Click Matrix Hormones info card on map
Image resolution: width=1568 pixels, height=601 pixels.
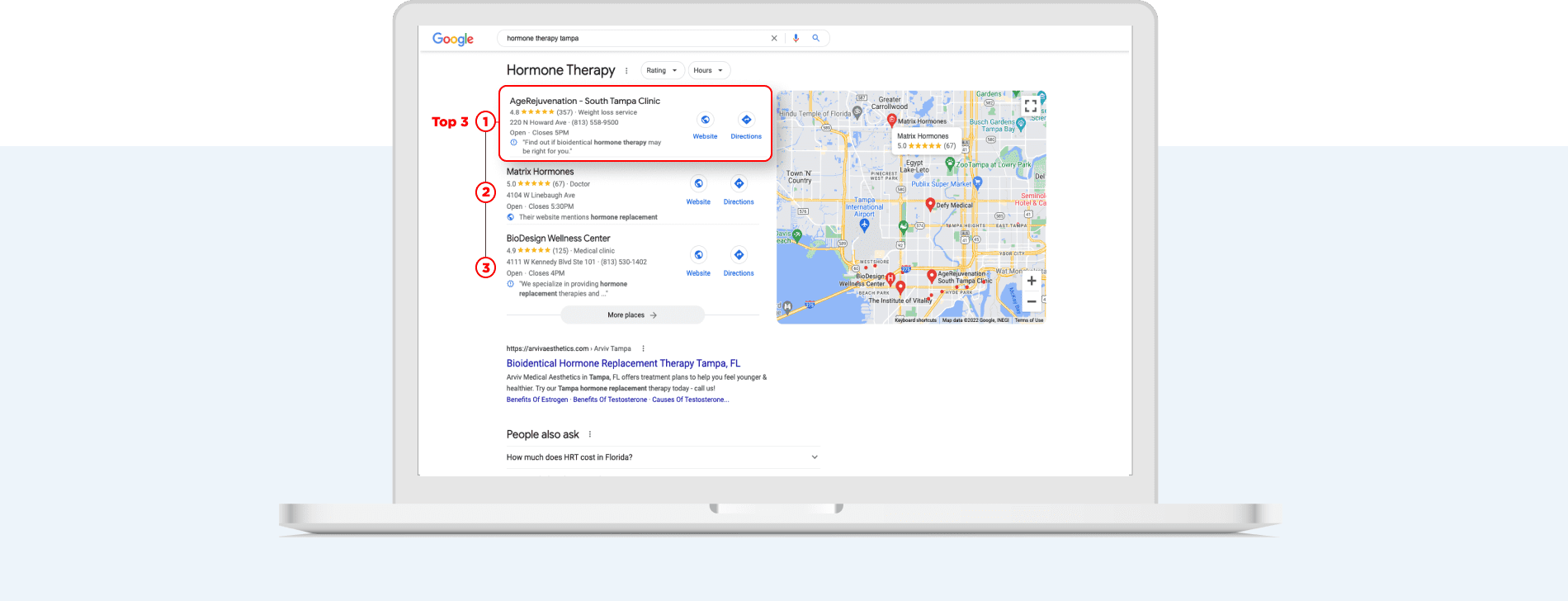[926, 140]
